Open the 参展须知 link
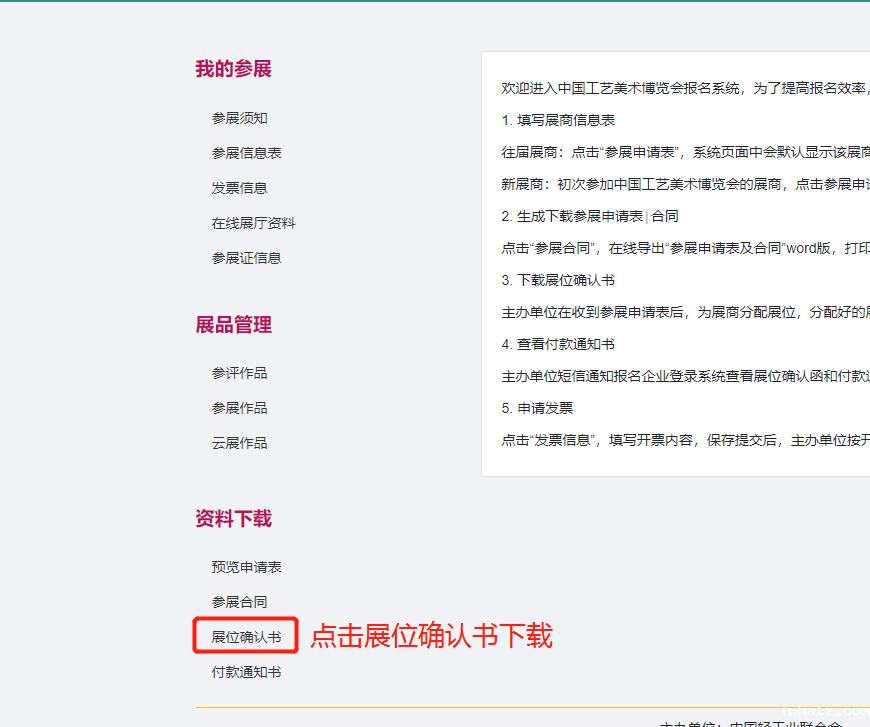Image resolution: width=870 pixels, height=727 pixels. (x=239, y=118)
